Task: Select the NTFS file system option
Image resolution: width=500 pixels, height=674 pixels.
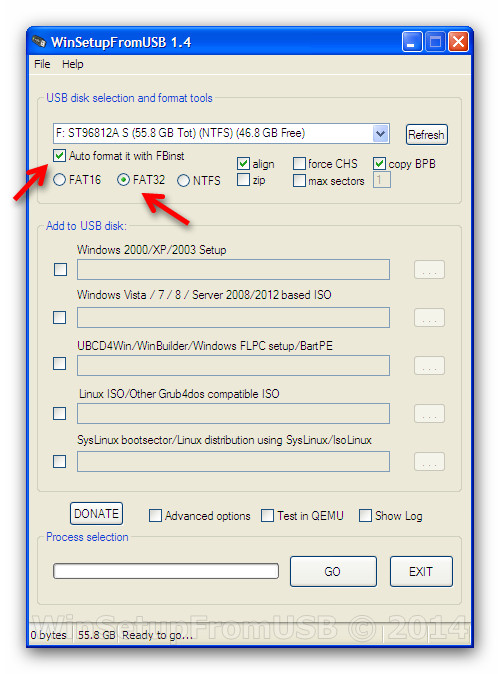Action: (183, 181)
